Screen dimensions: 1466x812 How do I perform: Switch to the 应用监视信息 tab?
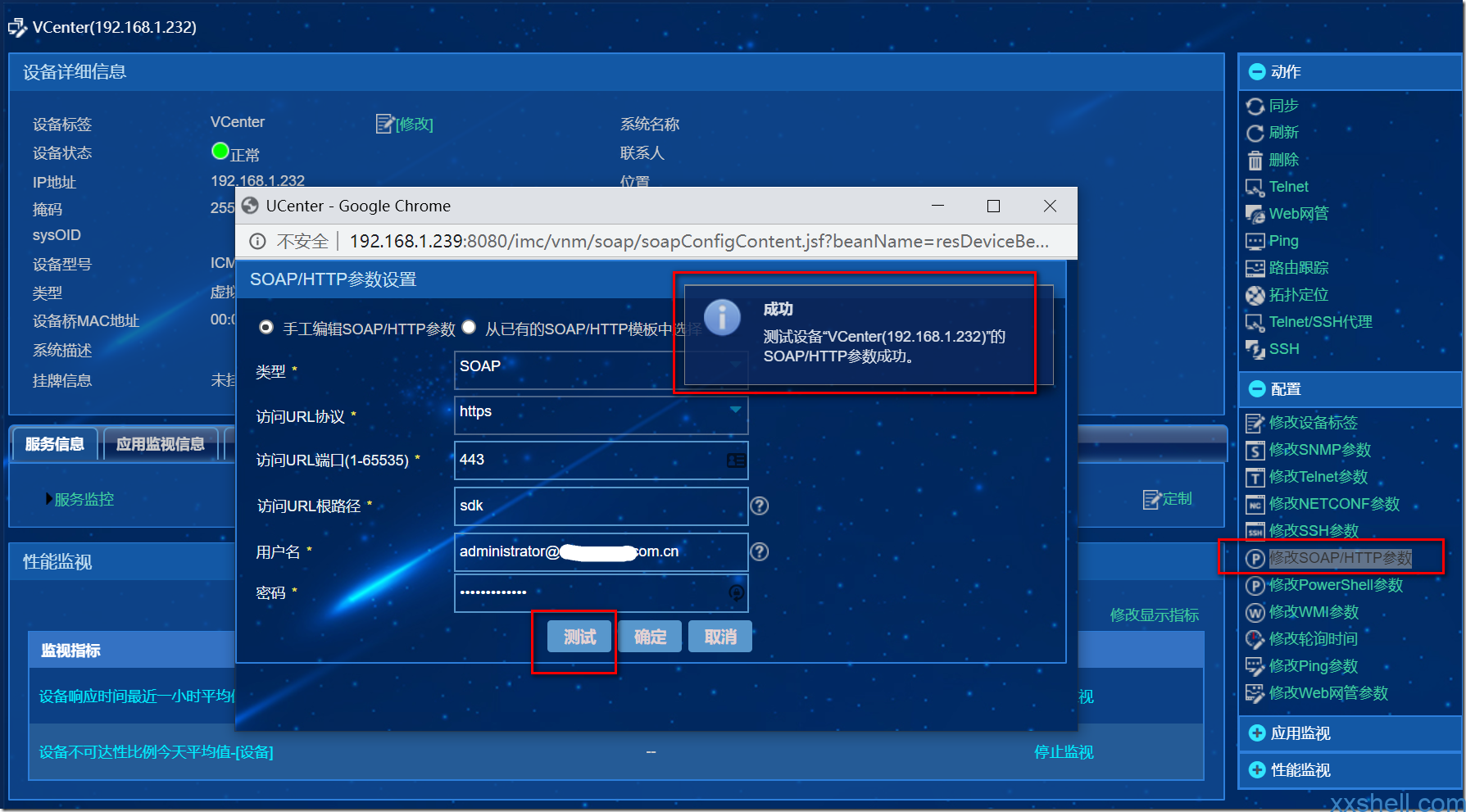(161, 444)
